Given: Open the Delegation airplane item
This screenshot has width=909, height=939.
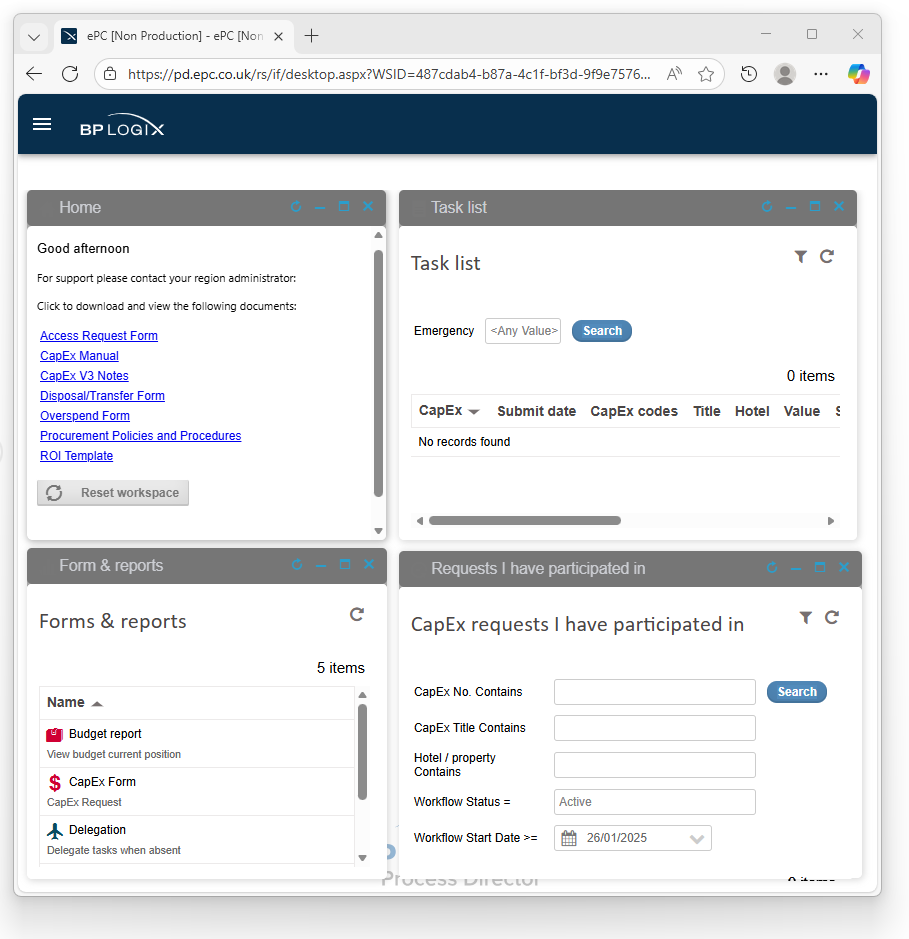Looking at the screenshot, I should click(55, 830).
